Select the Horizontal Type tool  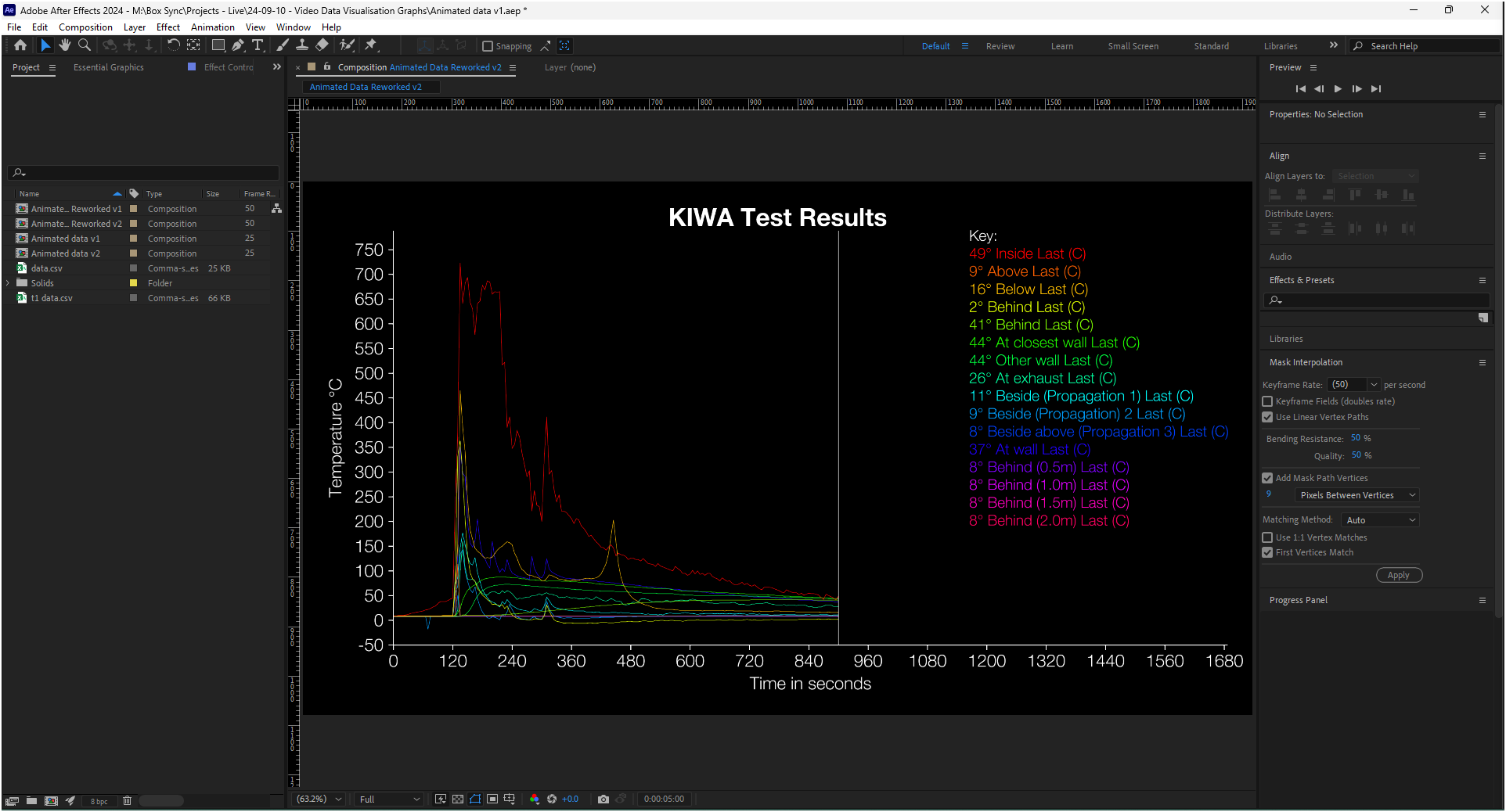pos(258,45)
